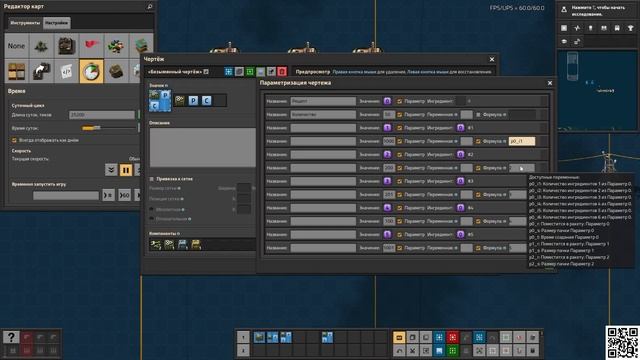640x360 pixels.
Task: Switch quickbar down with the bottom arrow
Action: pyautogui.click(x=243, y=350)
